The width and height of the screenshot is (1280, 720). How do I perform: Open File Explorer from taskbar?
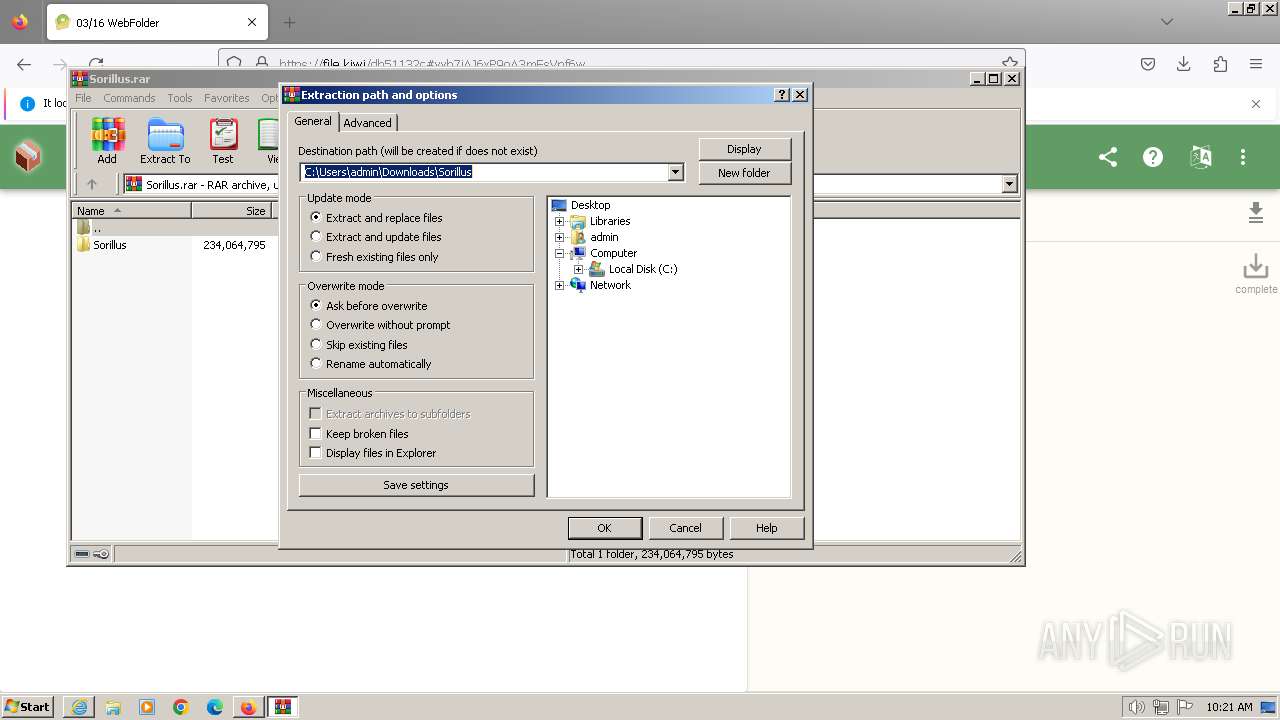coord(113,707)
